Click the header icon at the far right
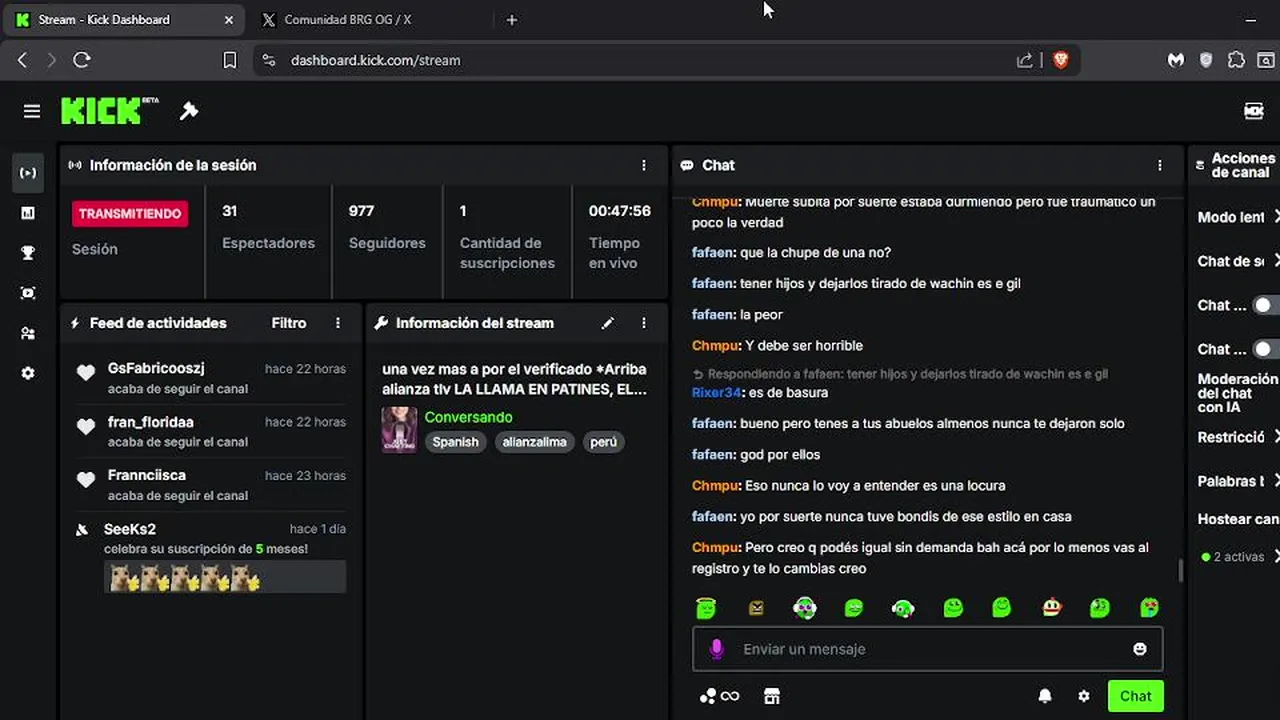Viewport: 1280px width, 720px height. (1254, 111)
